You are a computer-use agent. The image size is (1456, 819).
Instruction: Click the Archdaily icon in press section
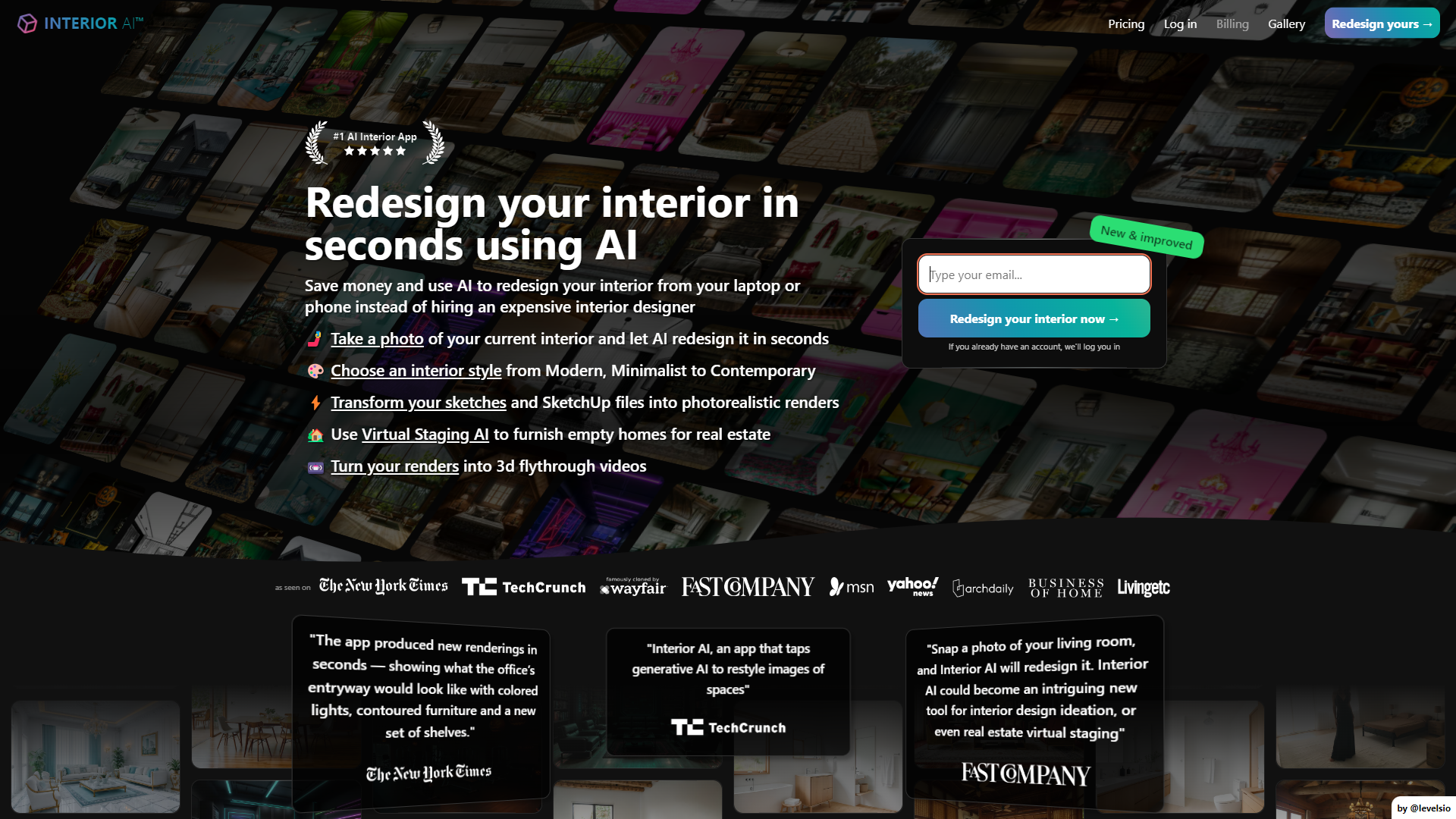coord(982,588)
